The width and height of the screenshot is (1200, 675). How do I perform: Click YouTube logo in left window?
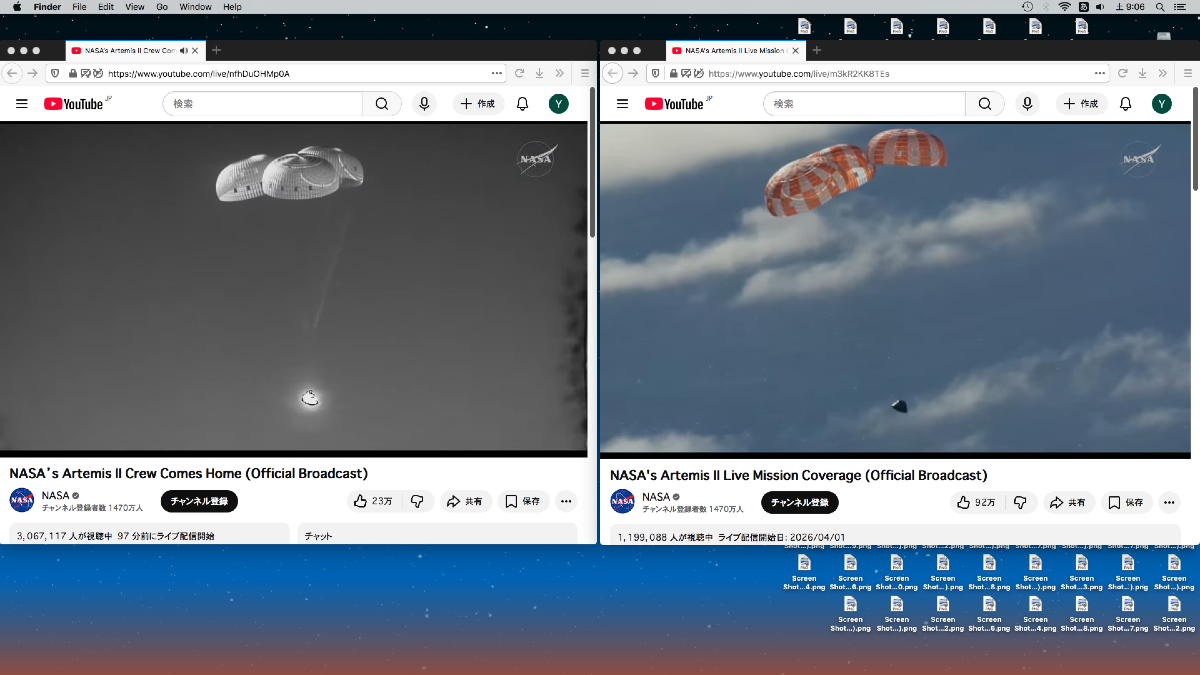click(73, 104)
